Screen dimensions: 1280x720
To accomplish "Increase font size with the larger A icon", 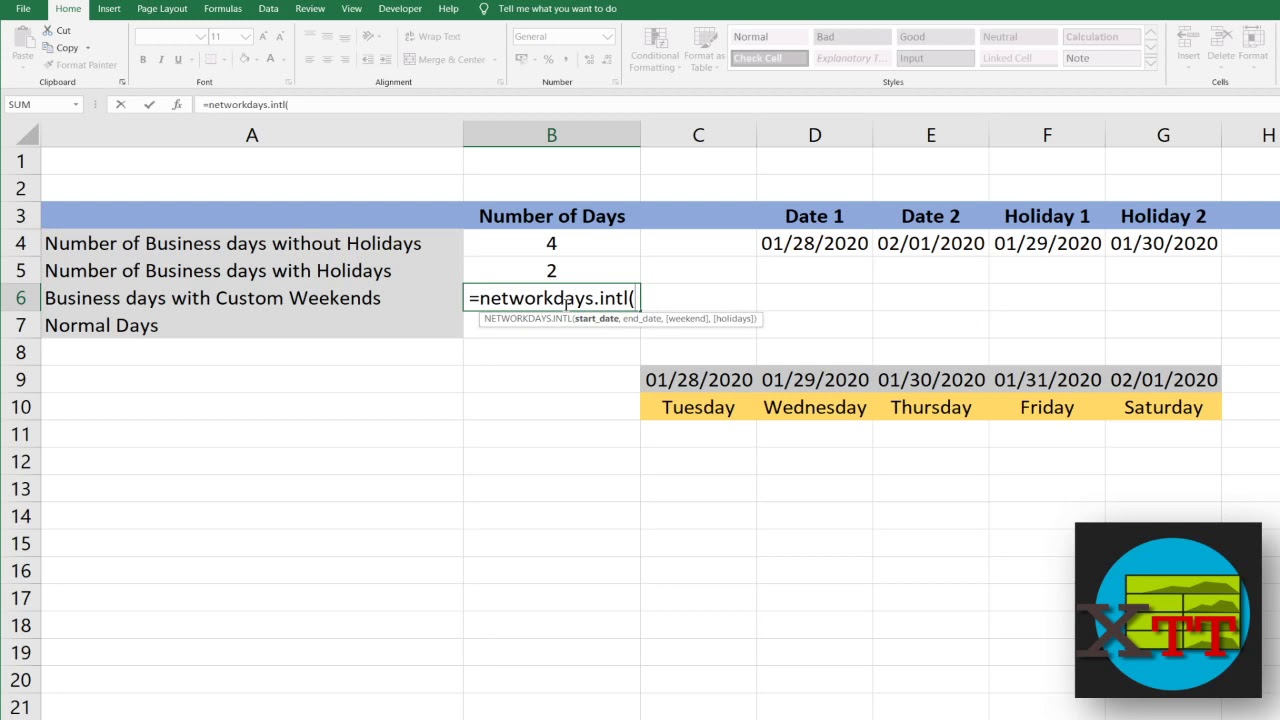I will click(x=264, y=37).
